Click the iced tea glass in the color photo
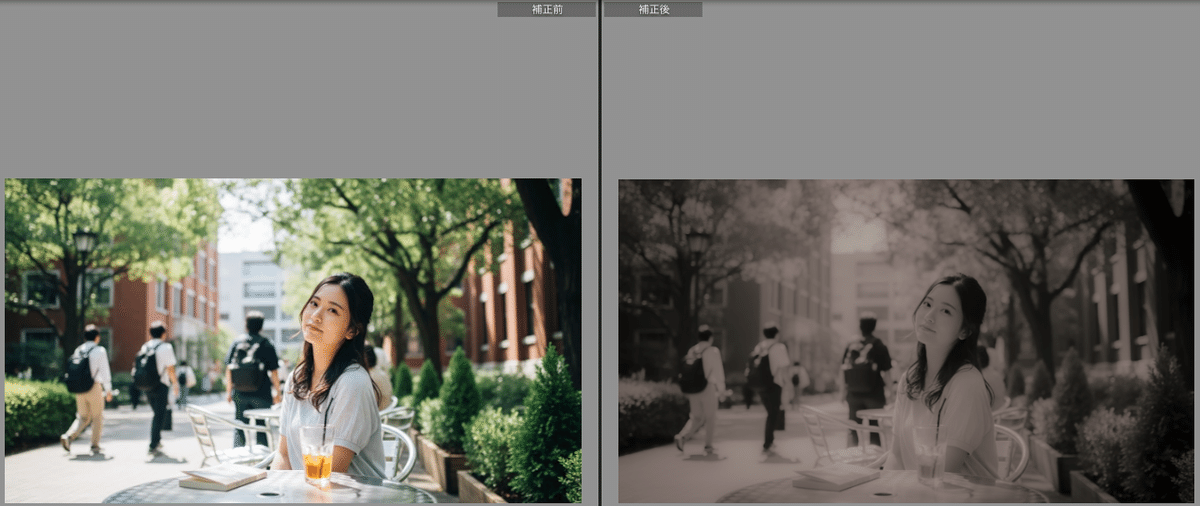The image size is (1200, 506). pos(317,460)
